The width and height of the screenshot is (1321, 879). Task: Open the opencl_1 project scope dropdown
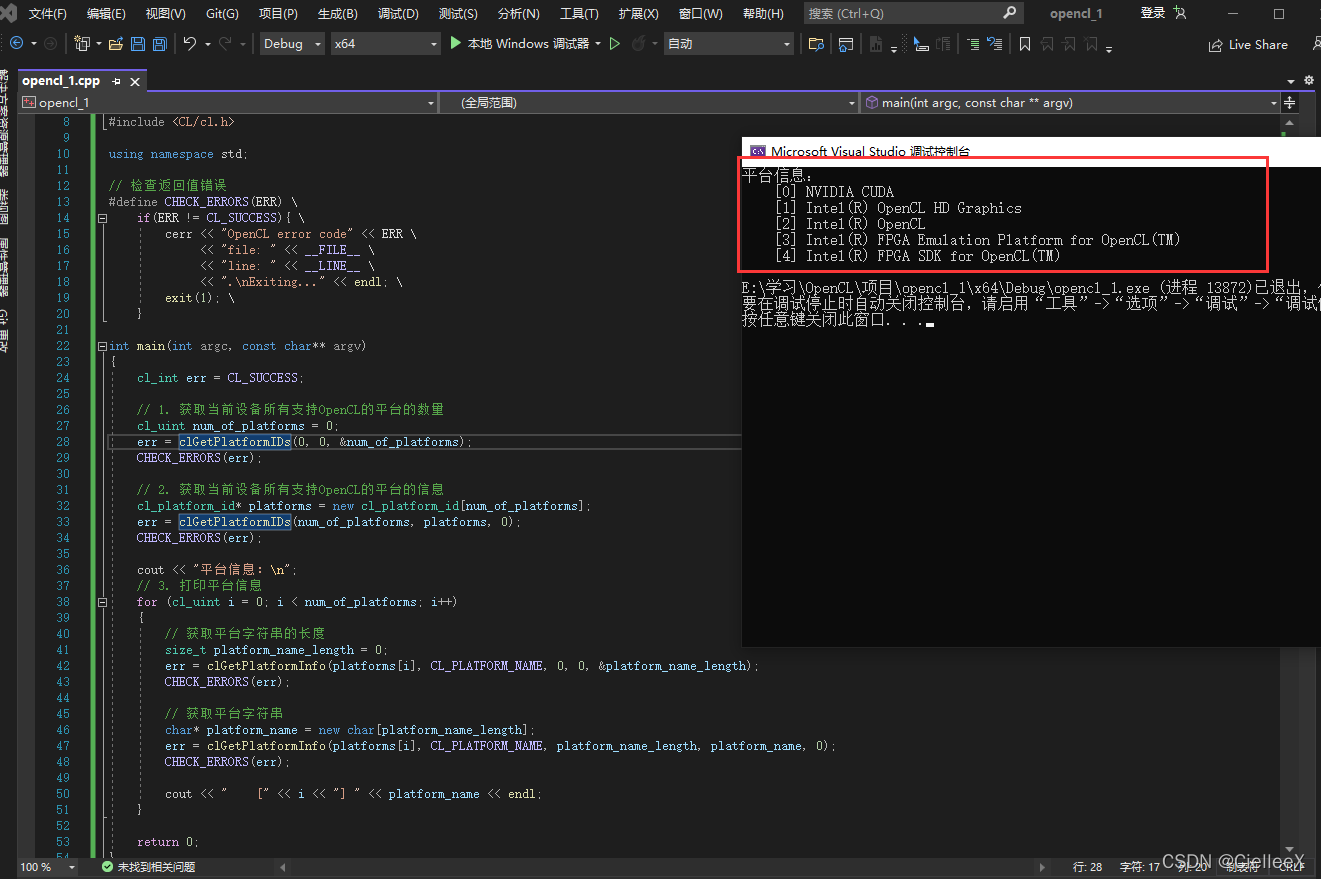point(229,103)
